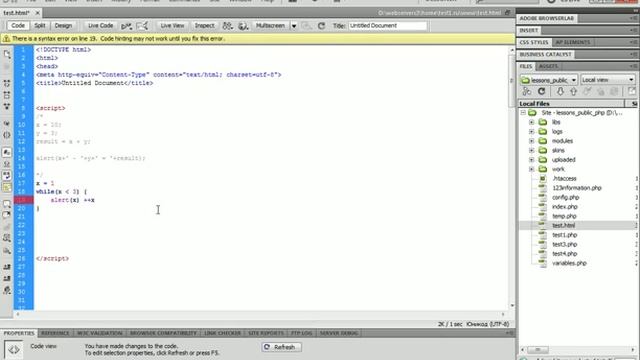The image size is (640, 360).
Task: Open Recent Snippets icon in coding toolbar
Action: 7,238
